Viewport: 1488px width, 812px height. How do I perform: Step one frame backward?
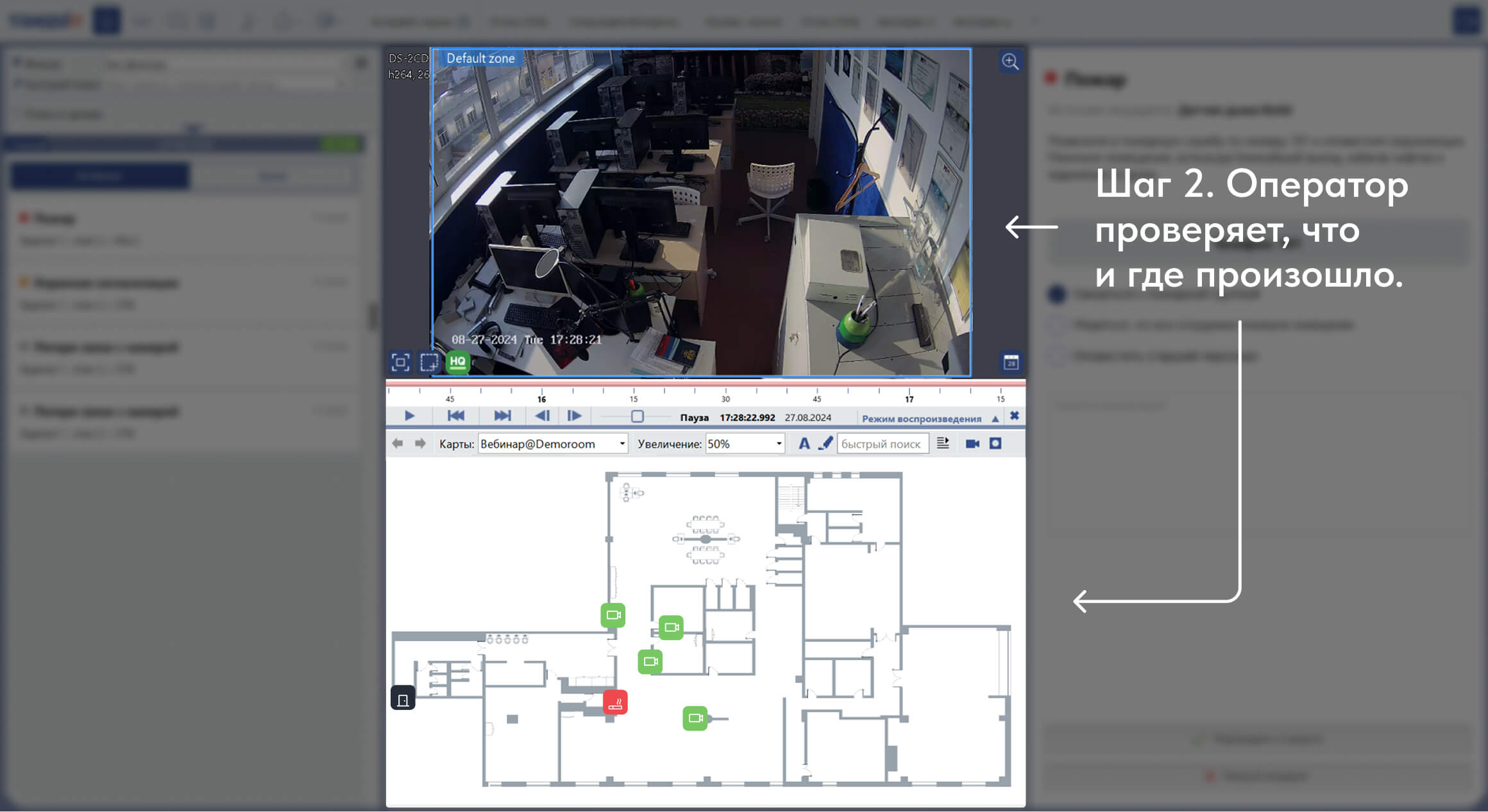543,416
